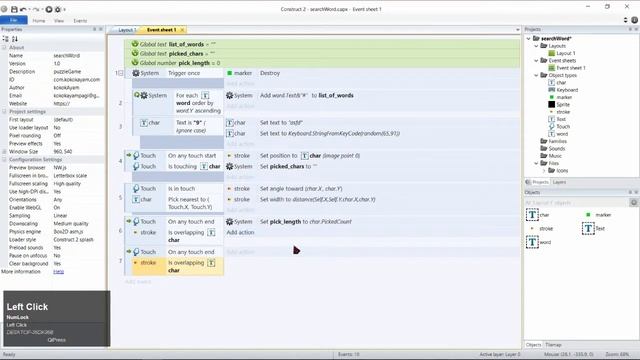Open the Home ribbon tab
Image resolution: width=640 pixels, height=360 pixels.
click(x=39, y=20)
